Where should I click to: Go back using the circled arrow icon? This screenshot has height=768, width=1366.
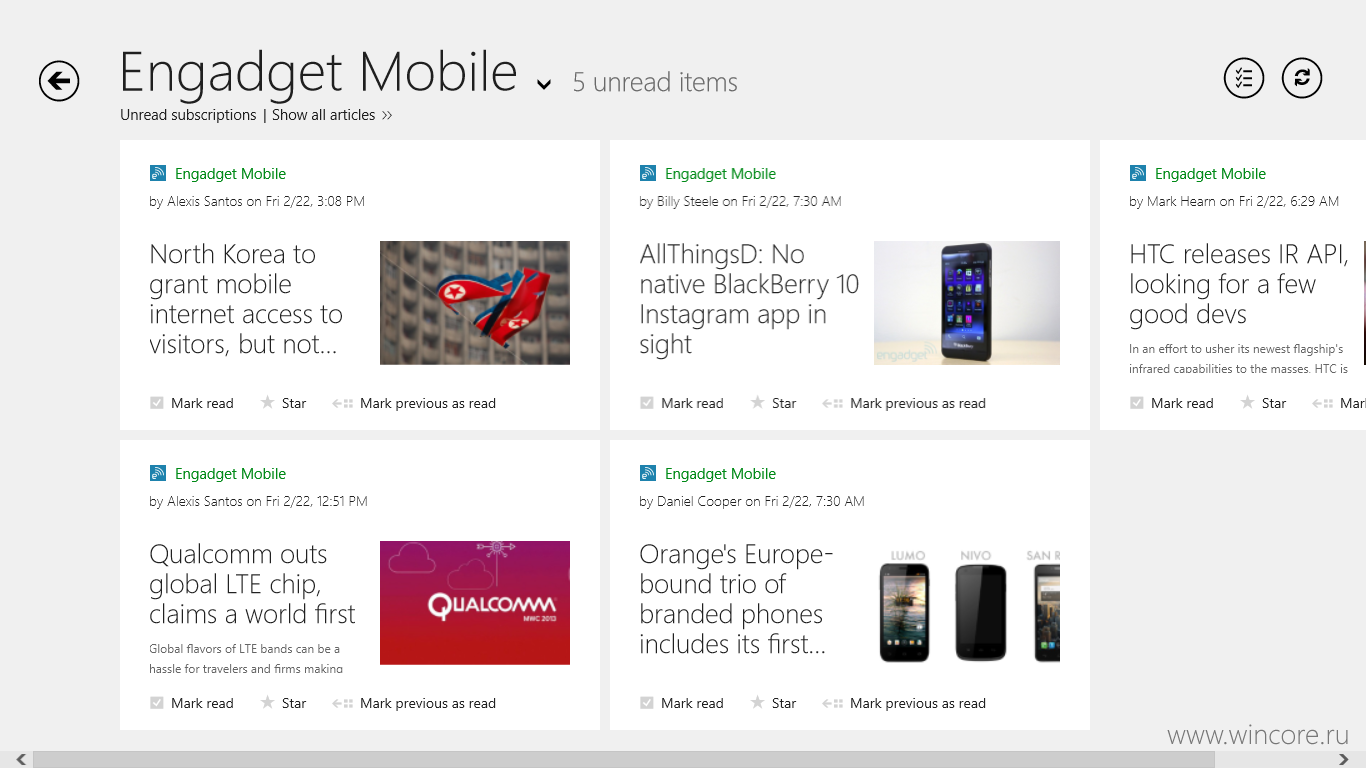pyautogui.click(x=59, y=81)
